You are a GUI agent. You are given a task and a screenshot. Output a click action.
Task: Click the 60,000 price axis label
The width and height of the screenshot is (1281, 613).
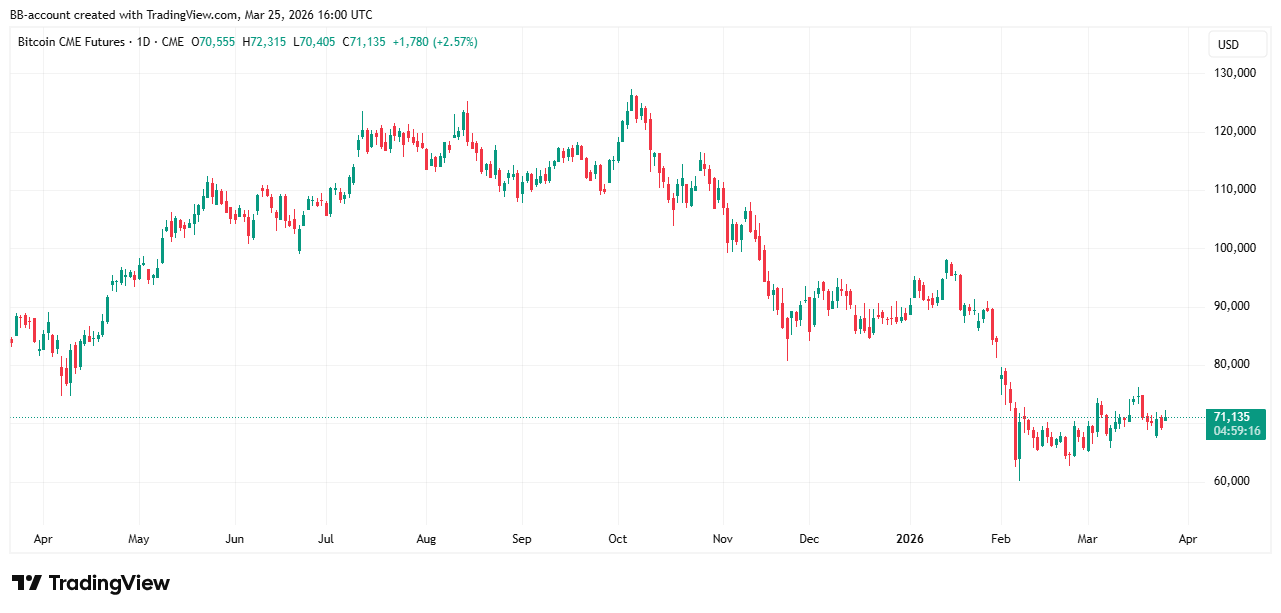(x=1235, y=481)
